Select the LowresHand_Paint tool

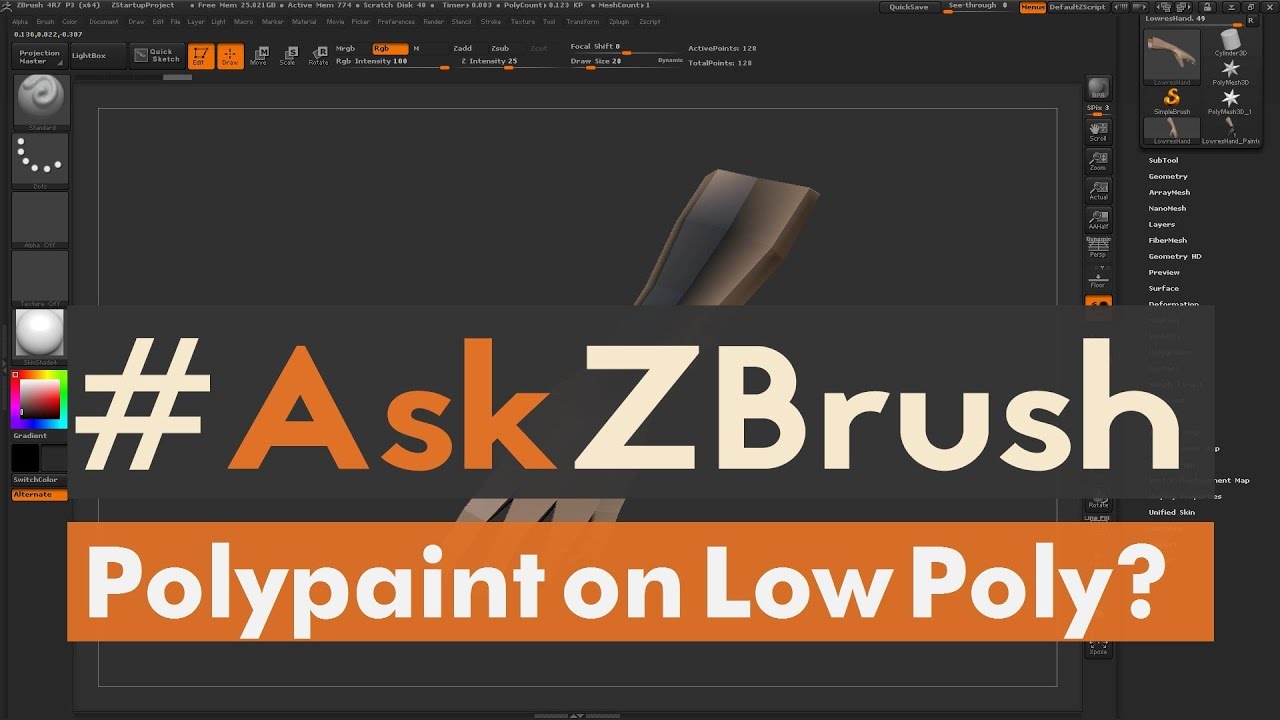pyautogui.click(x=1231, y=130)
